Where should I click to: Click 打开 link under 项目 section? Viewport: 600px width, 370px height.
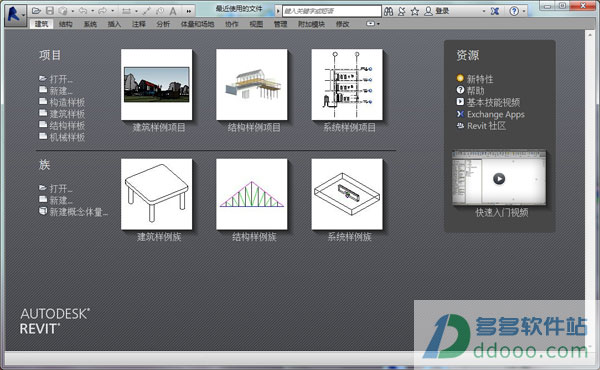click(60, 79)
